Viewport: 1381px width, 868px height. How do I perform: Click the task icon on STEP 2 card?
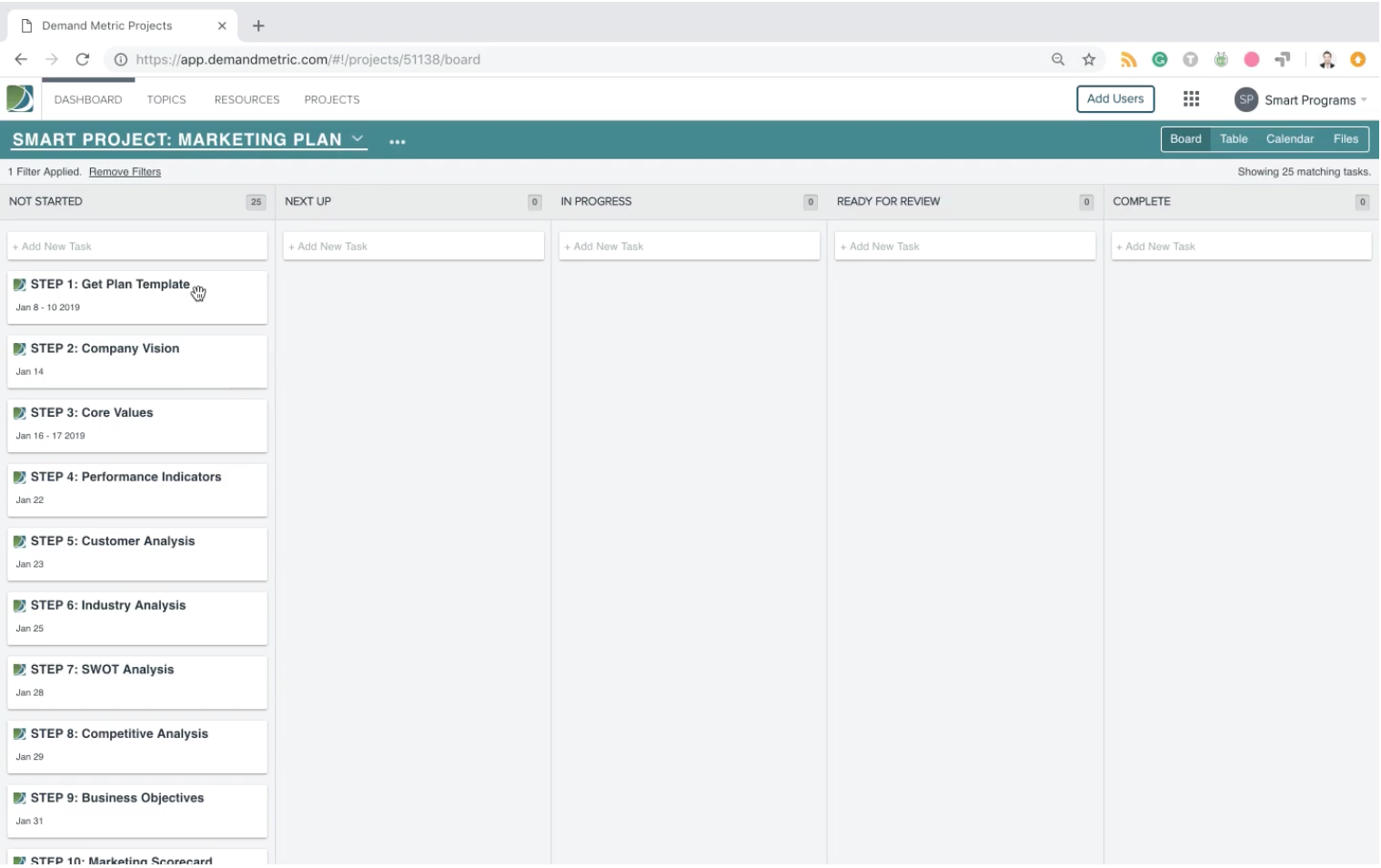click(20, 348)
